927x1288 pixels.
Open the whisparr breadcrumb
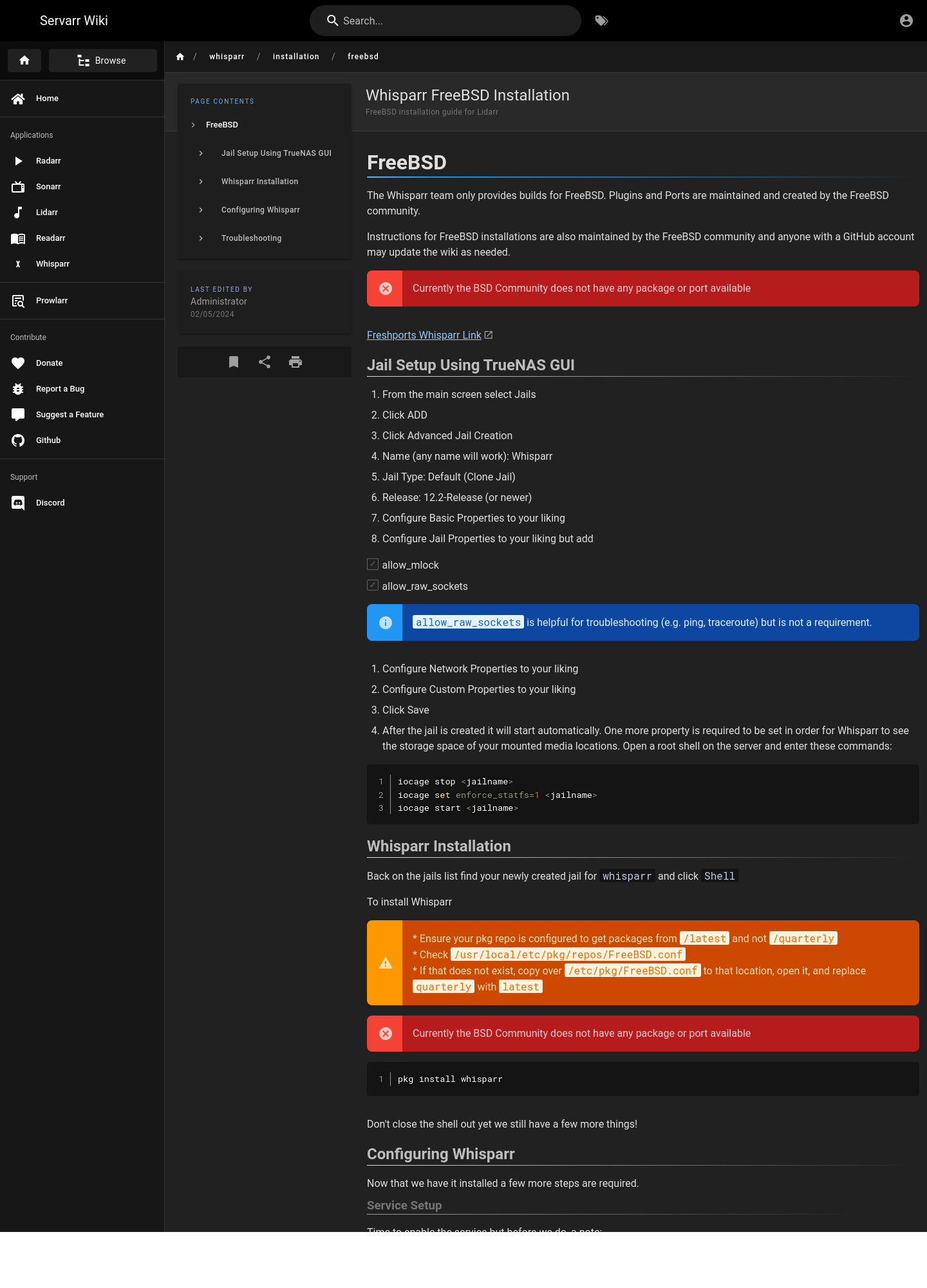[227, 57]
